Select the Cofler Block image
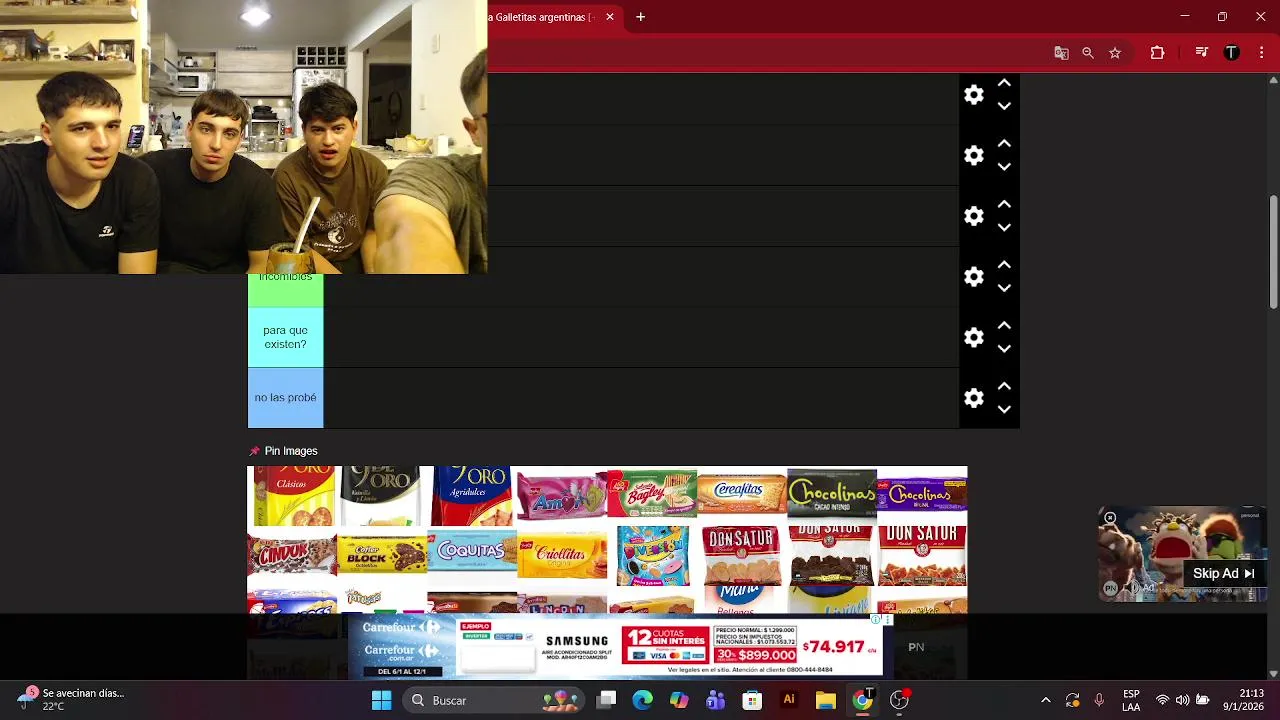1280x720 pixels. coord(382,556)
